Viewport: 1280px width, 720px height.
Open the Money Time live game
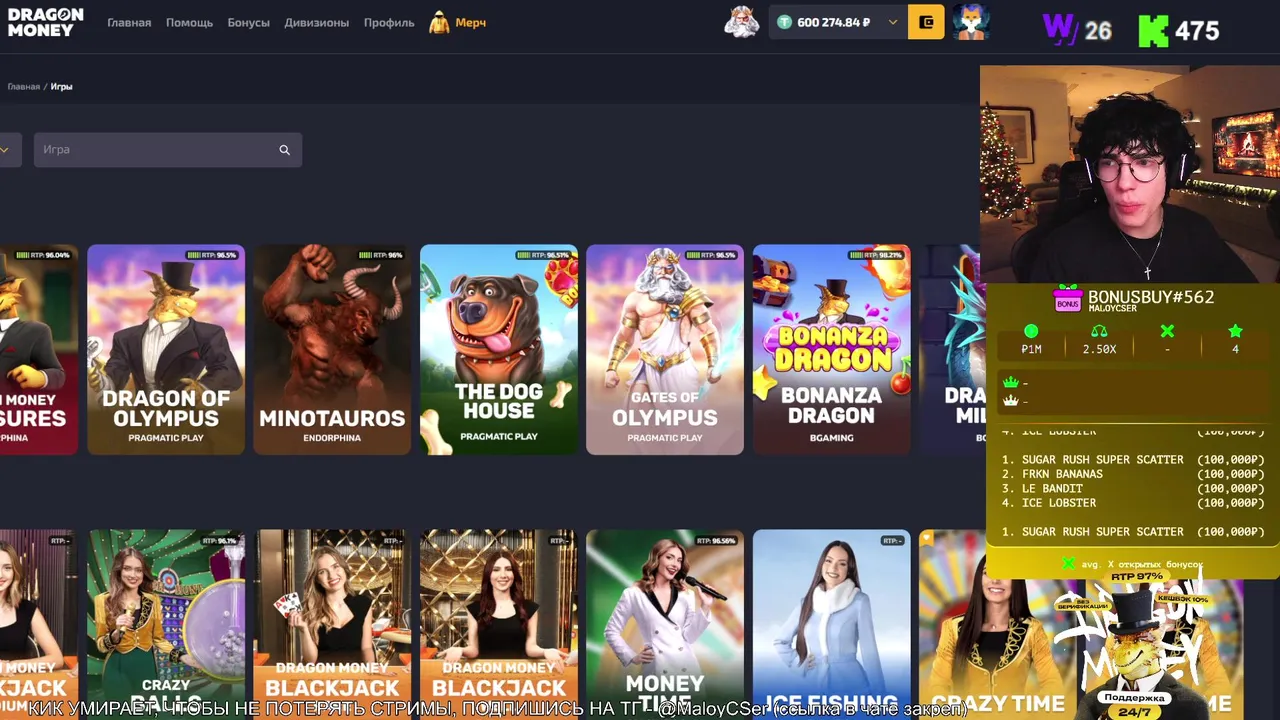pos(665,625)
